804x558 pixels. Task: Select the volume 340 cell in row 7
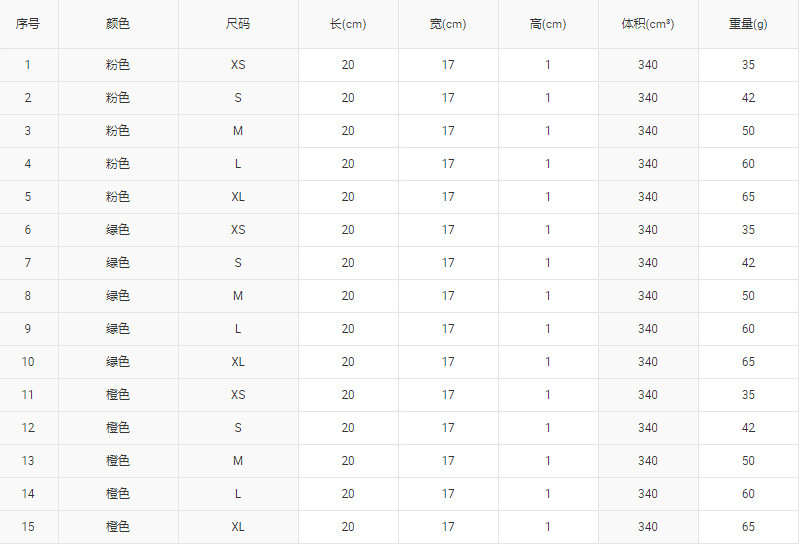coord(648,263)
